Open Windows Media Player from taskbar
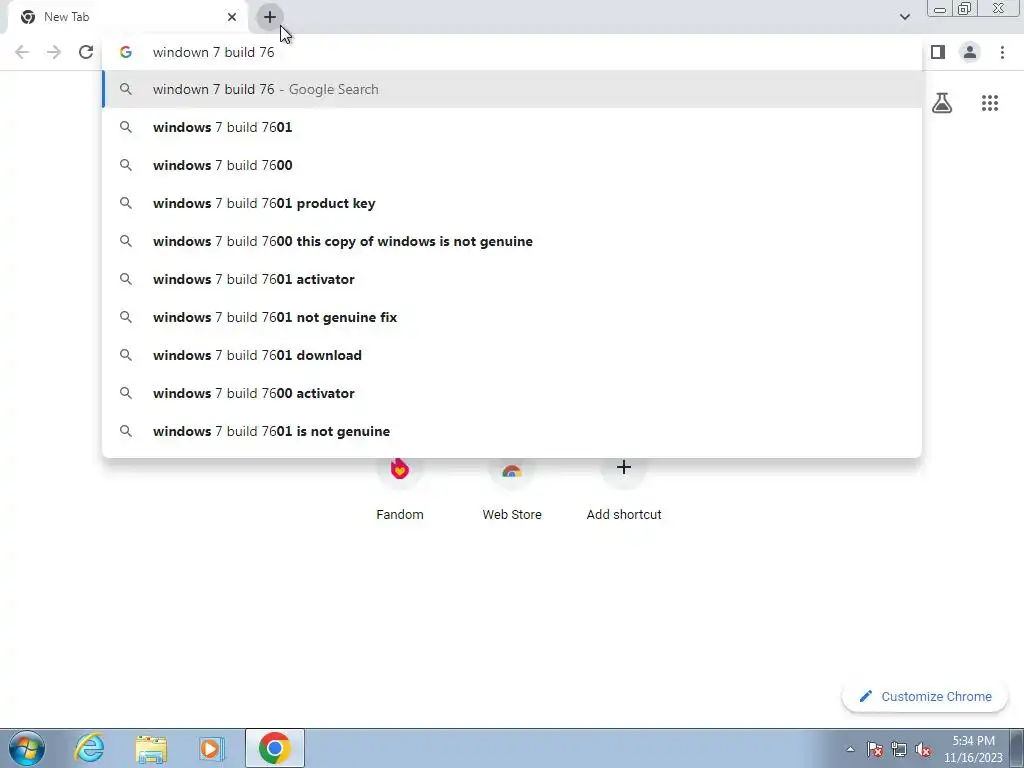 tap(212, 748)
